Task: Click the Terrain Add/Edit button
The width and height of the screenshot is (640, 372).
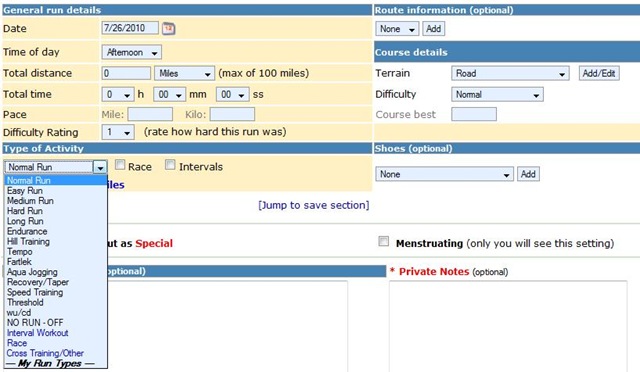Action: point(599,74)
